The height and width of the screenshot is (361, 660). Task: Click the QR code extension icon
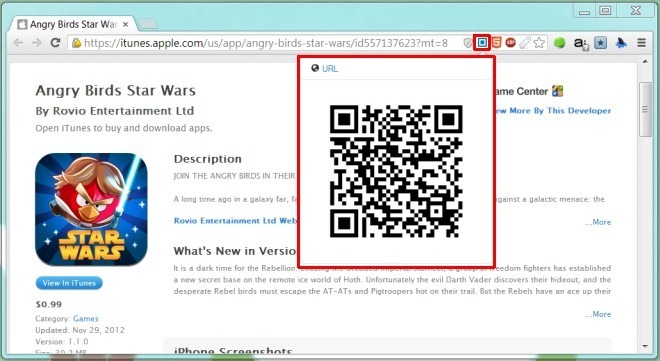(x=482, y=42)
